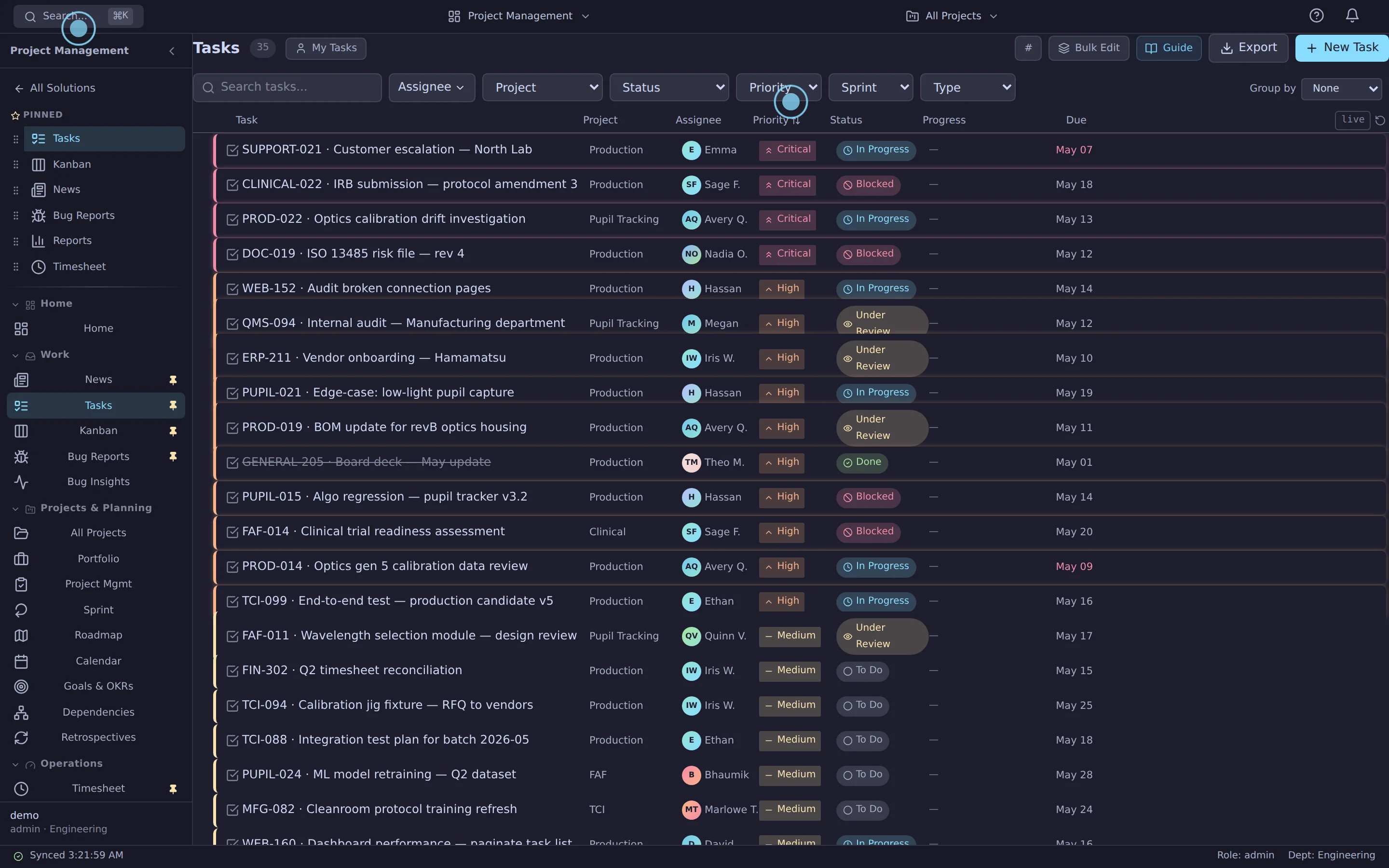The image size is (1389, 868).
Task: Go back to All Solutions
Action: click(x=55, y=88)
